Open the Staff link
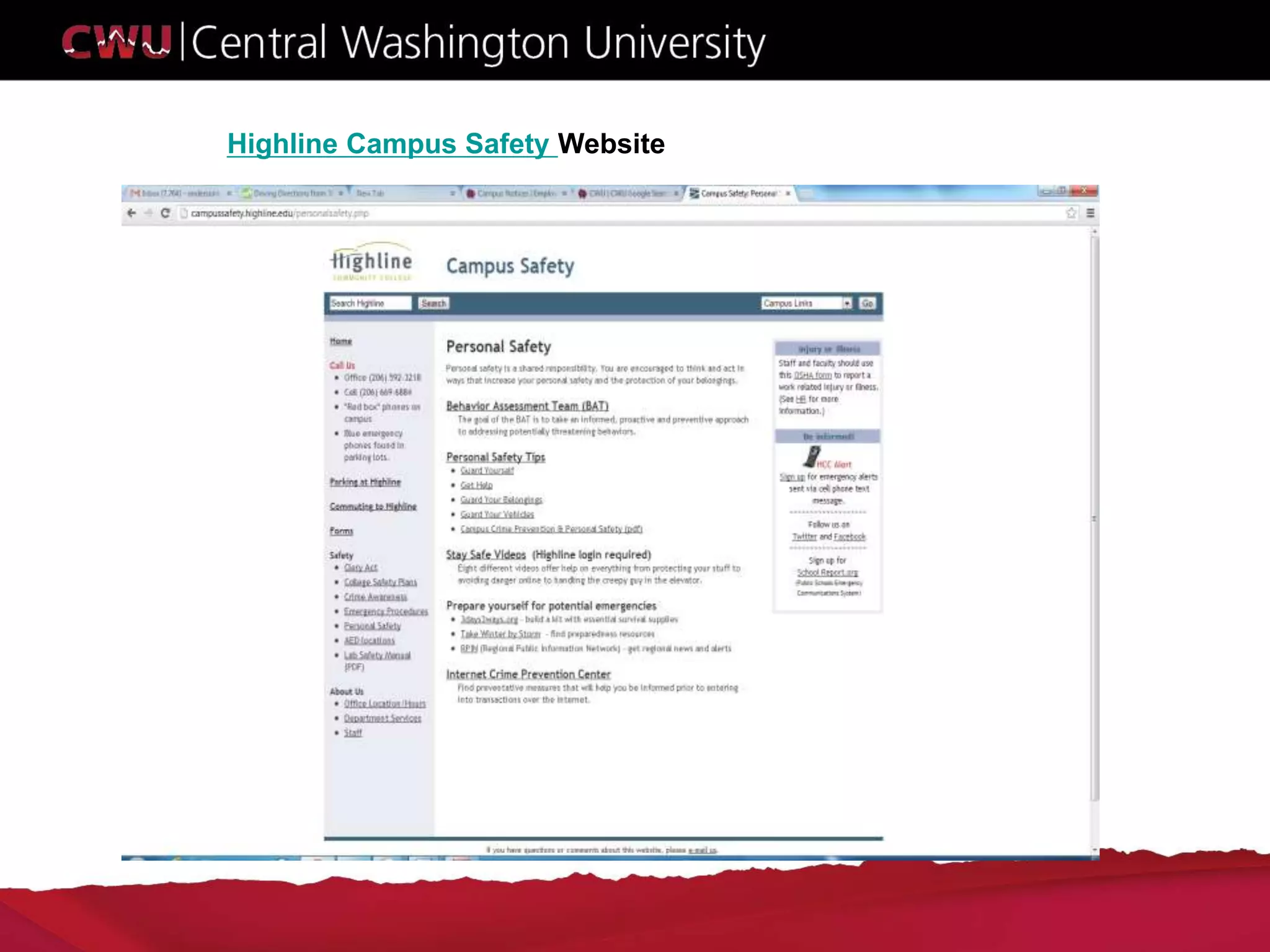This screenshot has width=1270, height=952. [353, 733]
